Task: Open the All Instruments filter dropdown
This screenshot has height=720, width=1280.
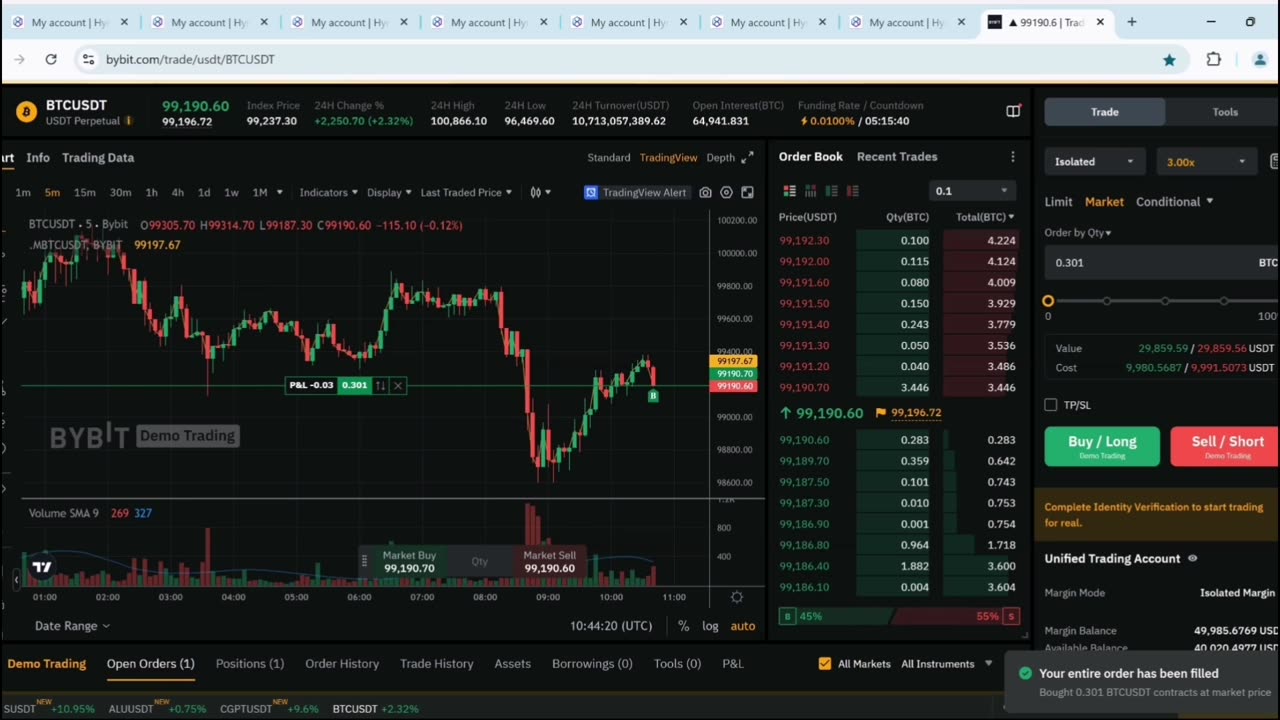Action: click(946, 663)
